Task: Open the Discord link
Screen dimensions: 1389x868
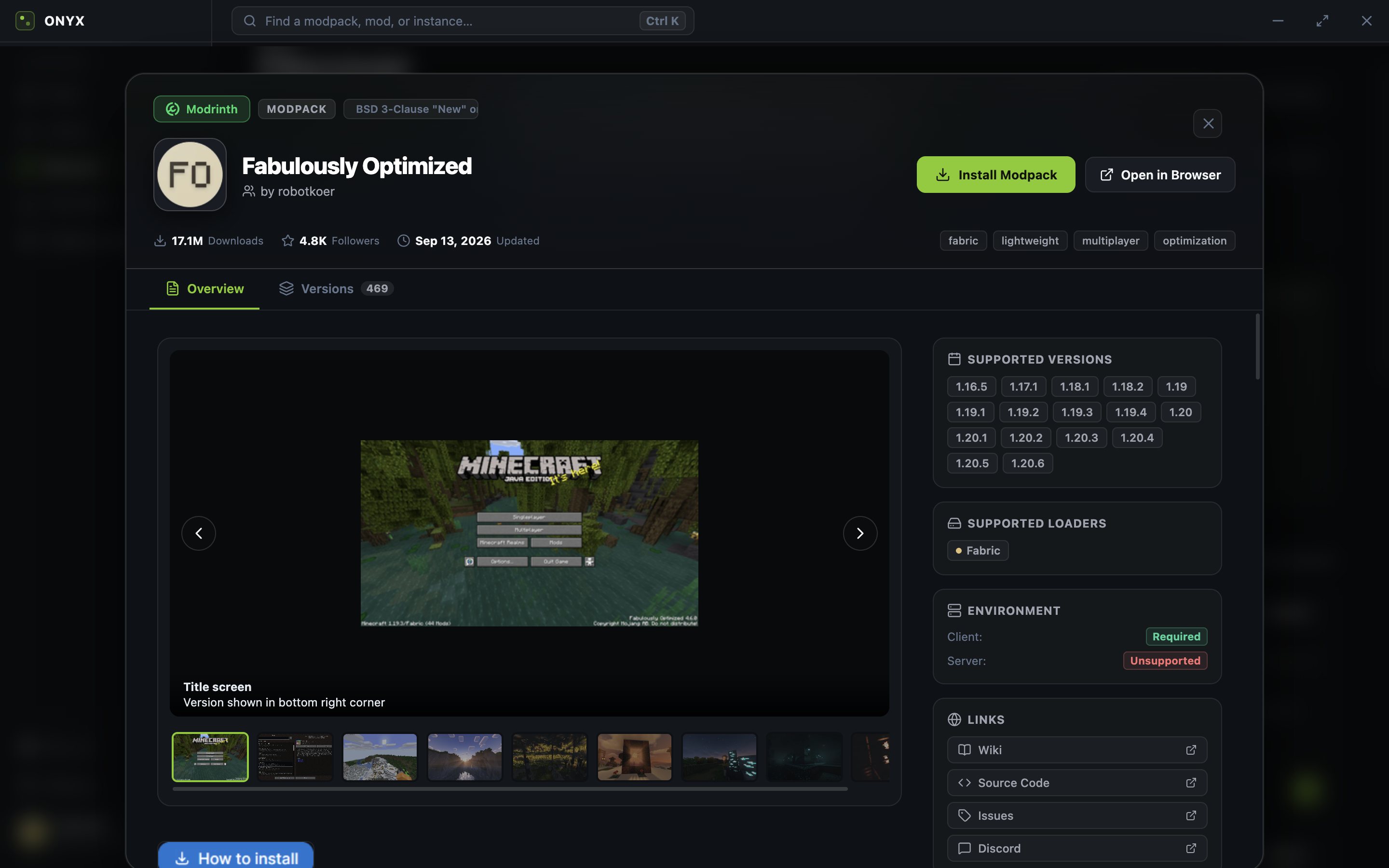Action: click(x=1077, y=848)
